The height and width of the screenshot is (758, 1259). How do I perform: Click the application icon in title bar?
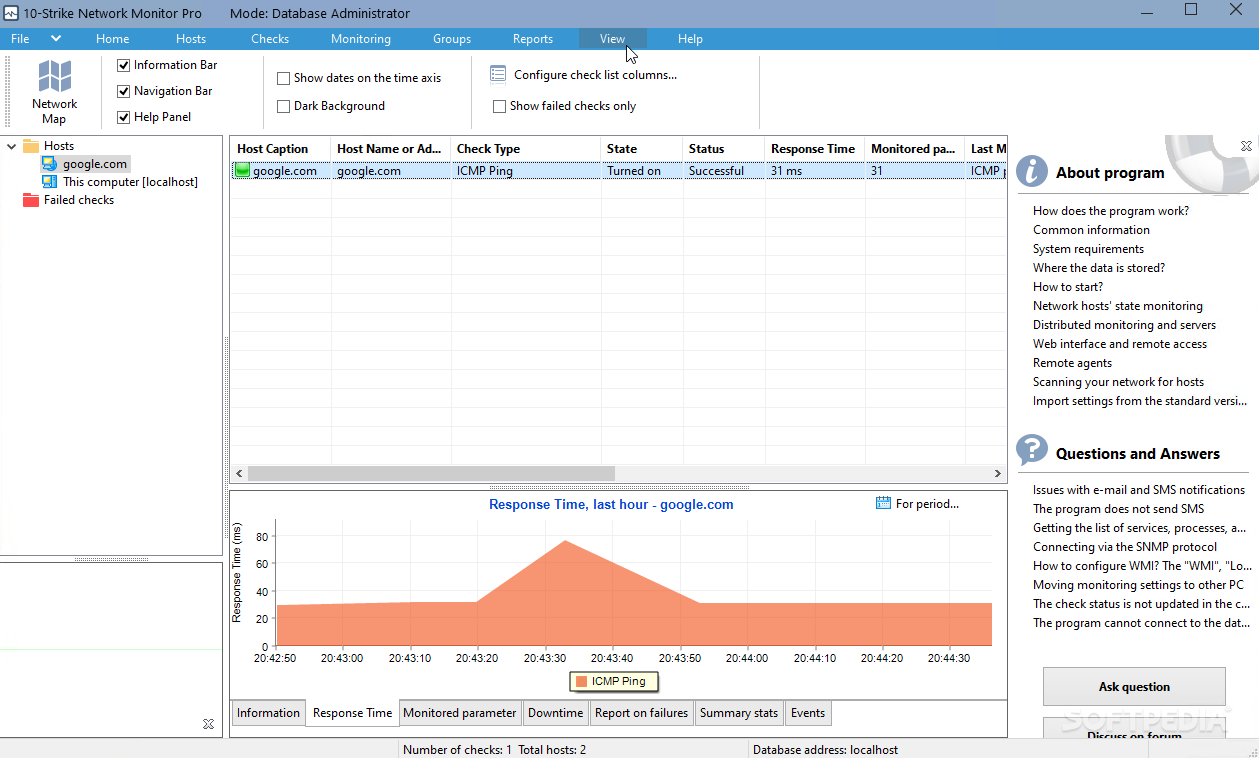coord(11,13)
